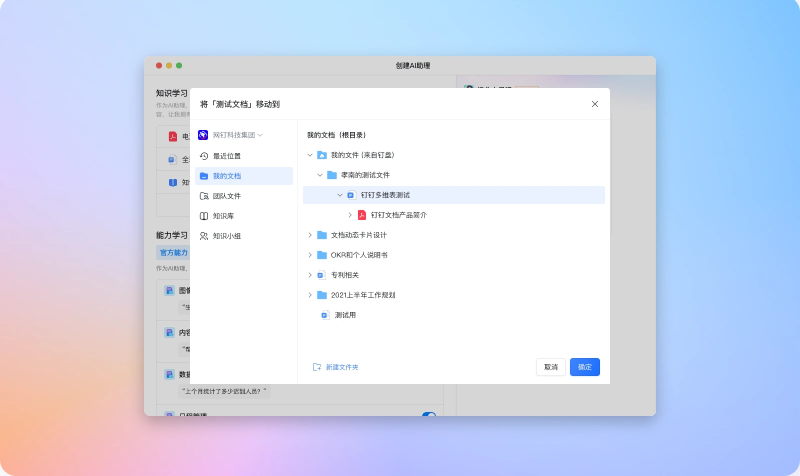800x476 pixels.
Task: Expand the 文档动态卡片设计 folder
Action: click(309, 235)
